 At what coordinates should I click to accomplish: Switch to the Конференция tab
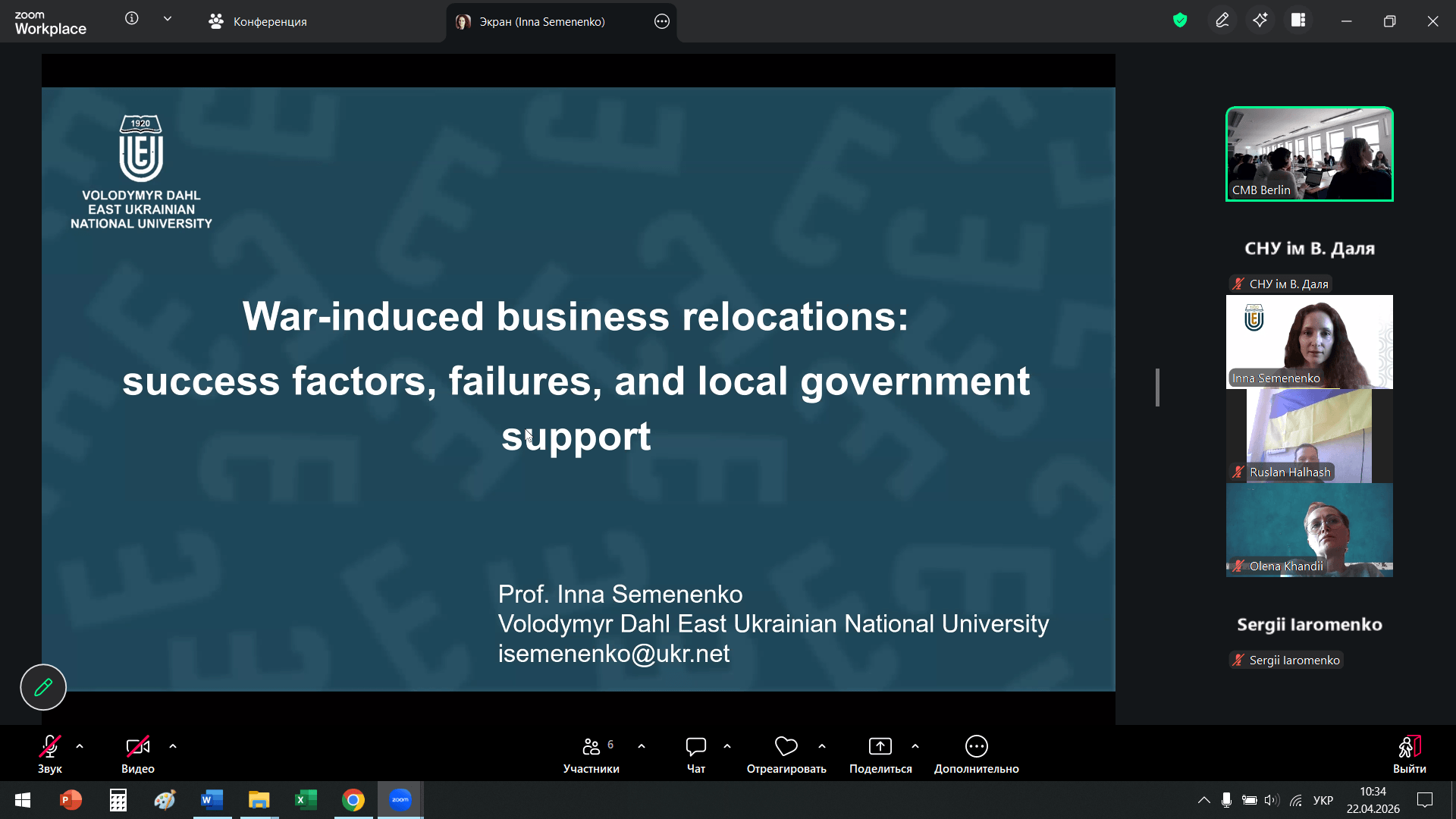[x=258, y=21]
